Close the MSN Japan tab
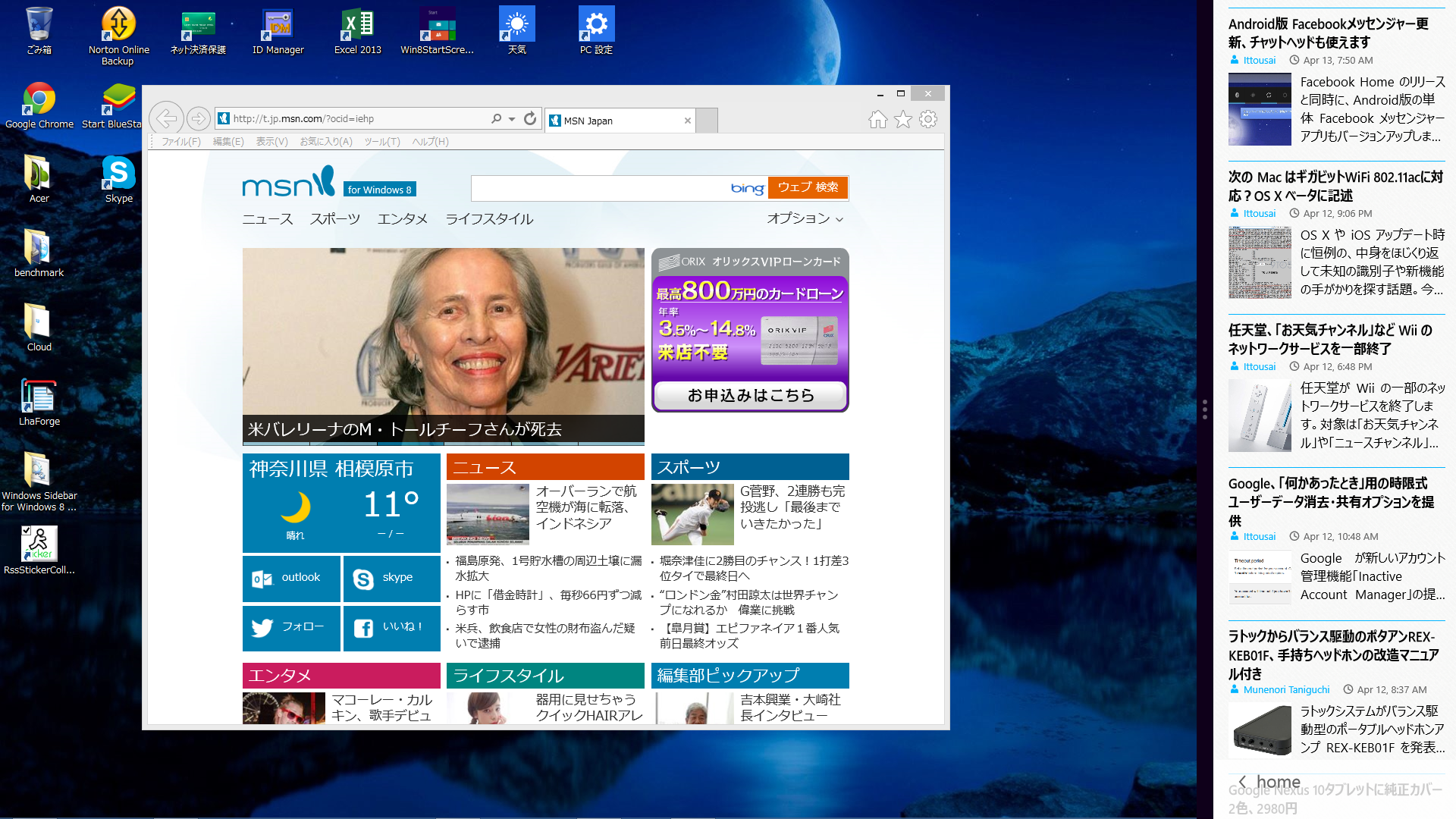Image resolution: width=1456 pixels, height=819 pixels. (x=687, y=121)
